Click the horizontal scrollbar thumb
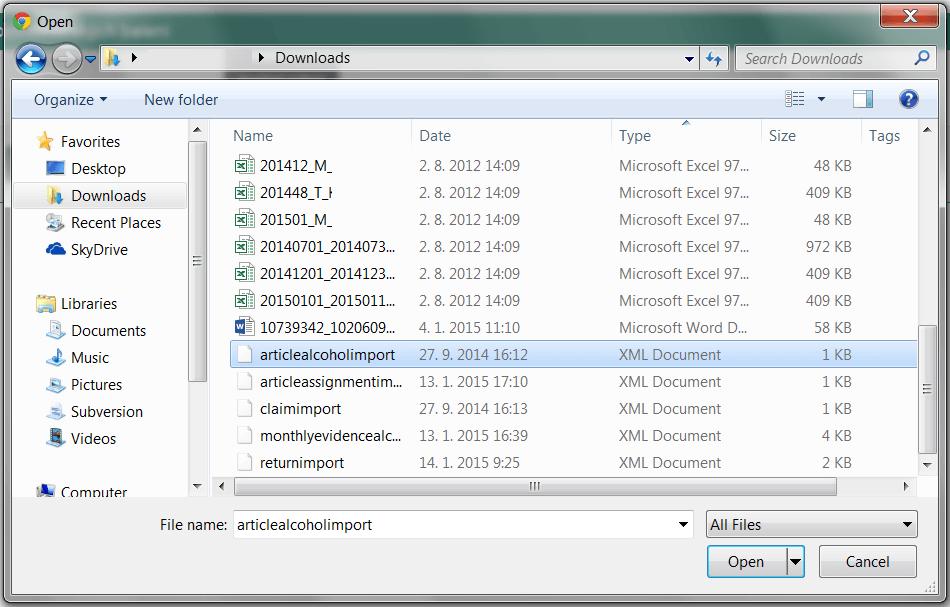Image resolution: width=950 pixels, height=607 pixels. coord(535,486)
